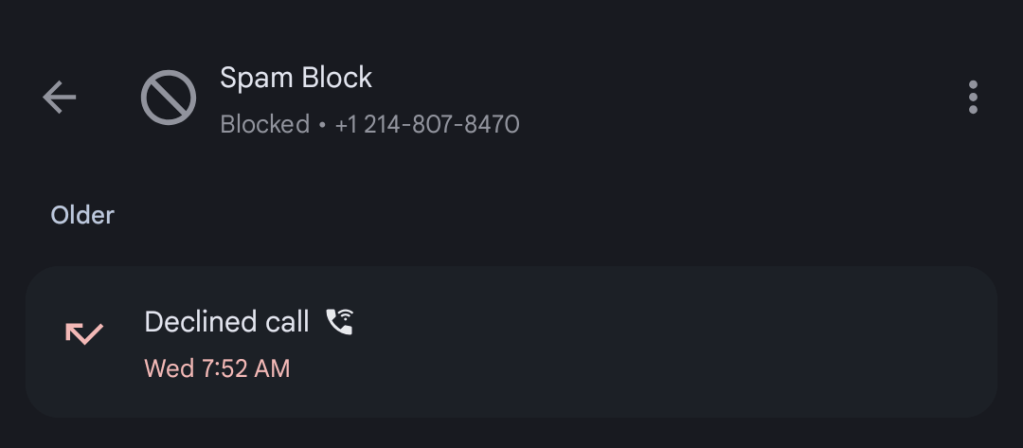
Task: Go back using the left arrow
Action: click(x=59, y=97)
